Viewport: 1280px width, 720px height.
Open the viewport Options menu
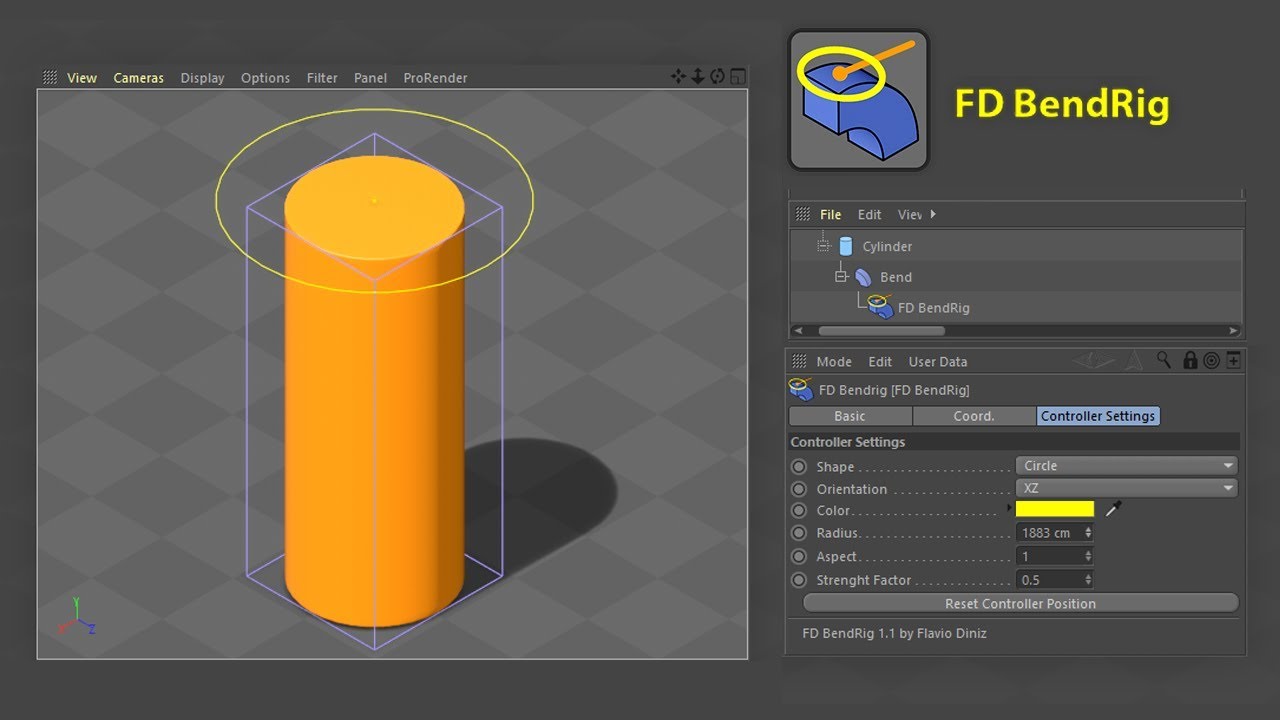[x=265, y=77]
